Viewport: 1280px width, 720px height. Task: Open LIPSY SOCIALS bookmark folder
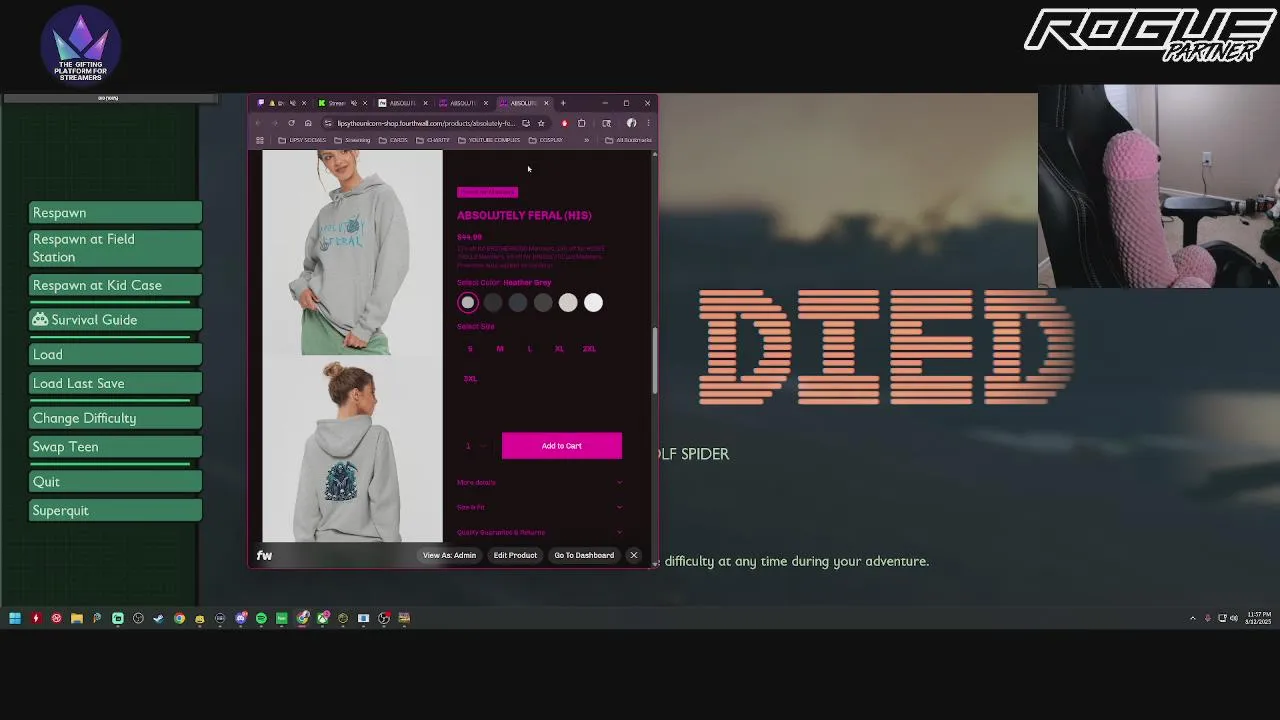pos(302,140)
